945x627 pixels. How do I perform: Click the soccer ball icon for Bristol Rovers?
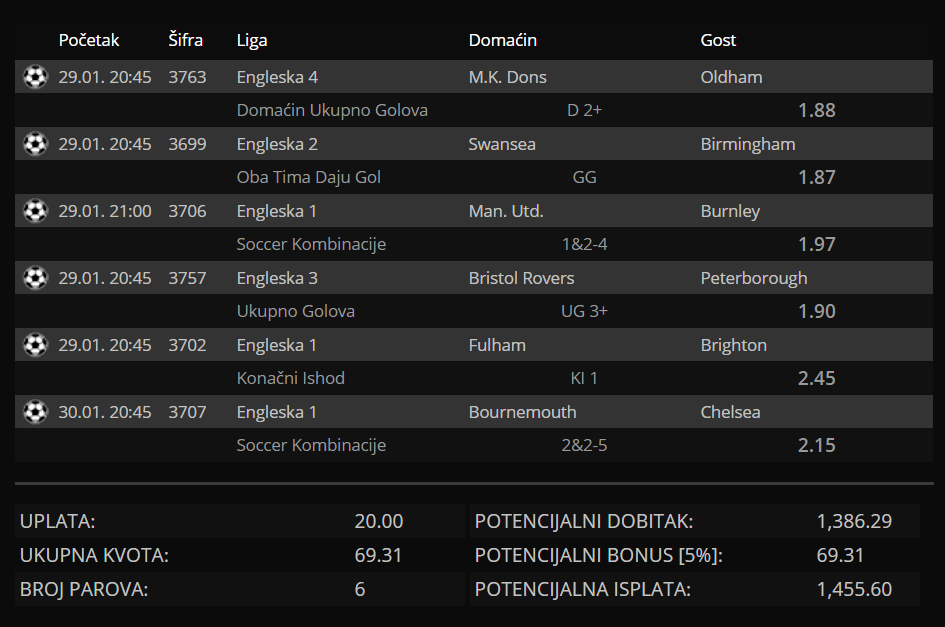point(35,277)
